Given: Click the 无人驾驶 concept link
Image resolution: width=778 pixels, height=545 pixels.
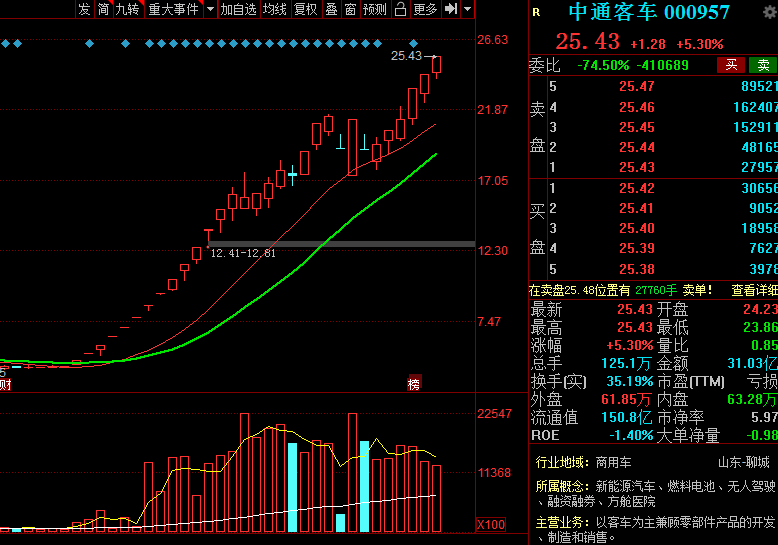Looking at the screenshot, I should click(x=751, y=486).
